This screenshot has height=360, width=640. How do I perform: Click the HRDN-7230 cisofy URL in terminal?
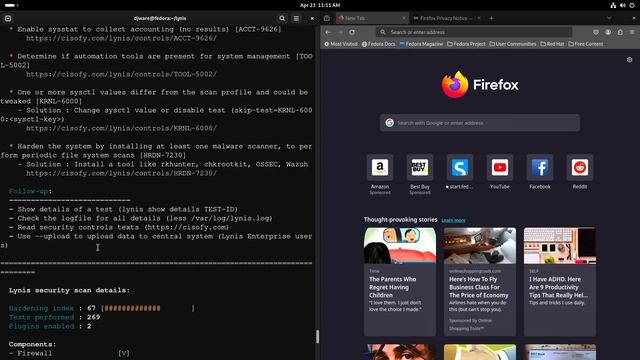tap(121, 173)
